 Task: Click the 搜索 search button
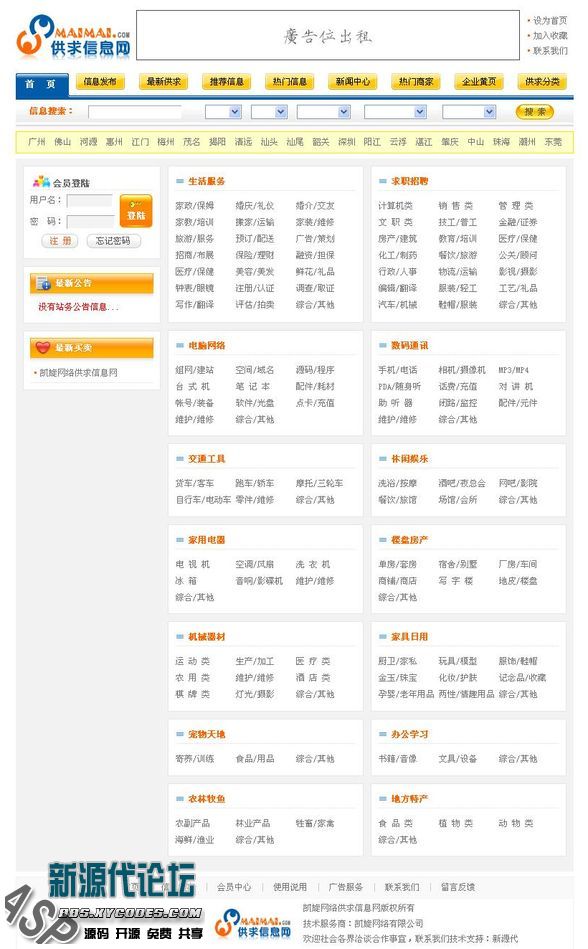[535, 112]
